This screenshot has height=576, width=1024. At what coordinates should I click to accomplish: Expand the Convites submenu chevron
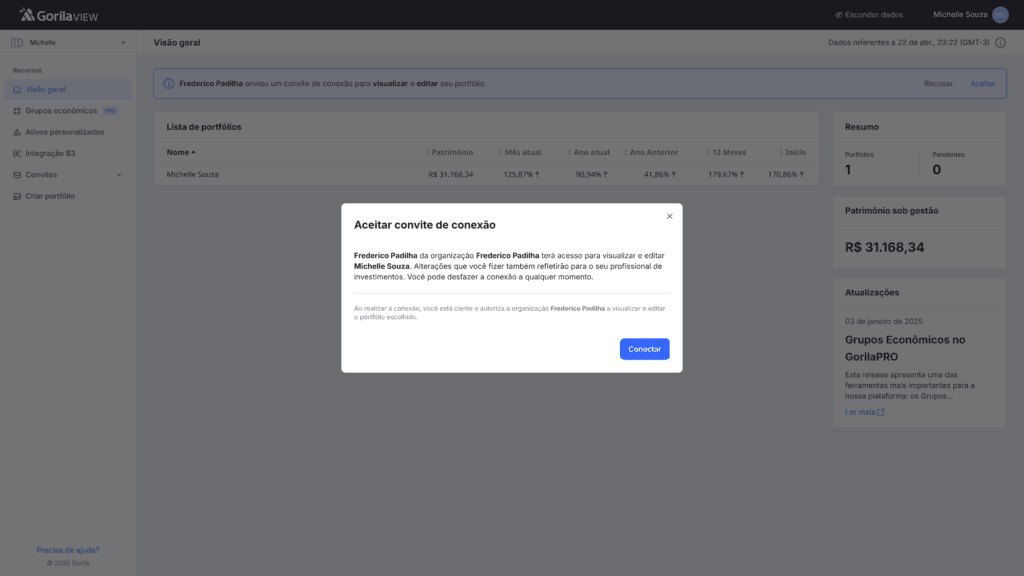click(x=120, y=175)
